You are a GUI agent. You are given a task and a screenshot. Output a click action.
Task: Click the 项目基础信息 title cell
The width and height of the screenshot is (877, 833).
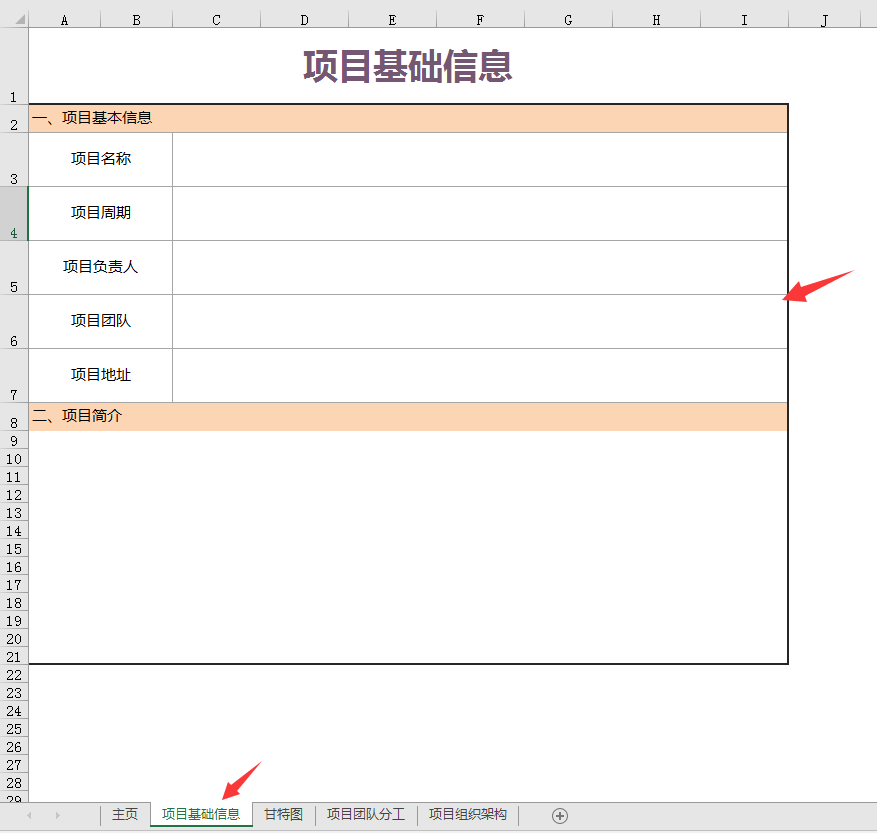point(405,65)
